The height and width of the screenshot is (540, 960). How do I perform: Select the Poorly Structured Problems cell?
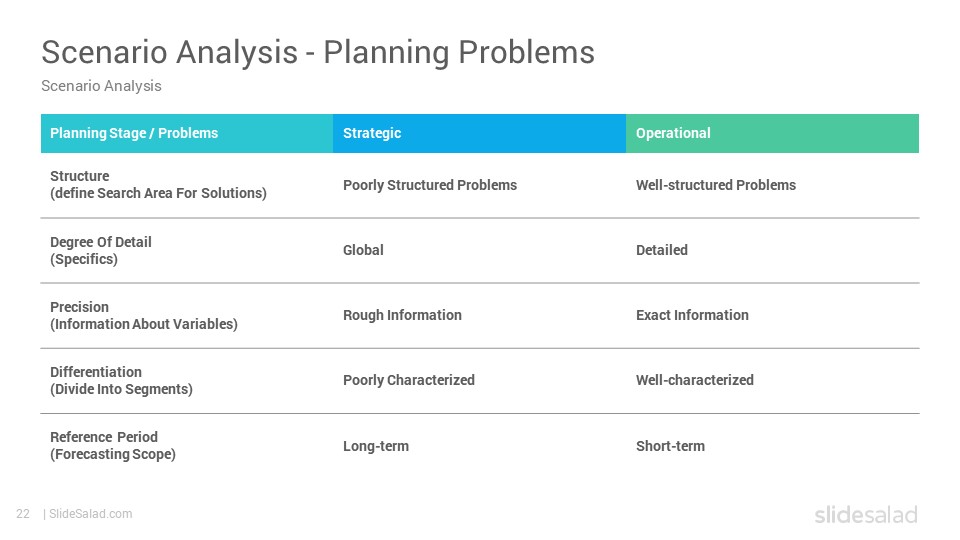[x=430, y=185]
